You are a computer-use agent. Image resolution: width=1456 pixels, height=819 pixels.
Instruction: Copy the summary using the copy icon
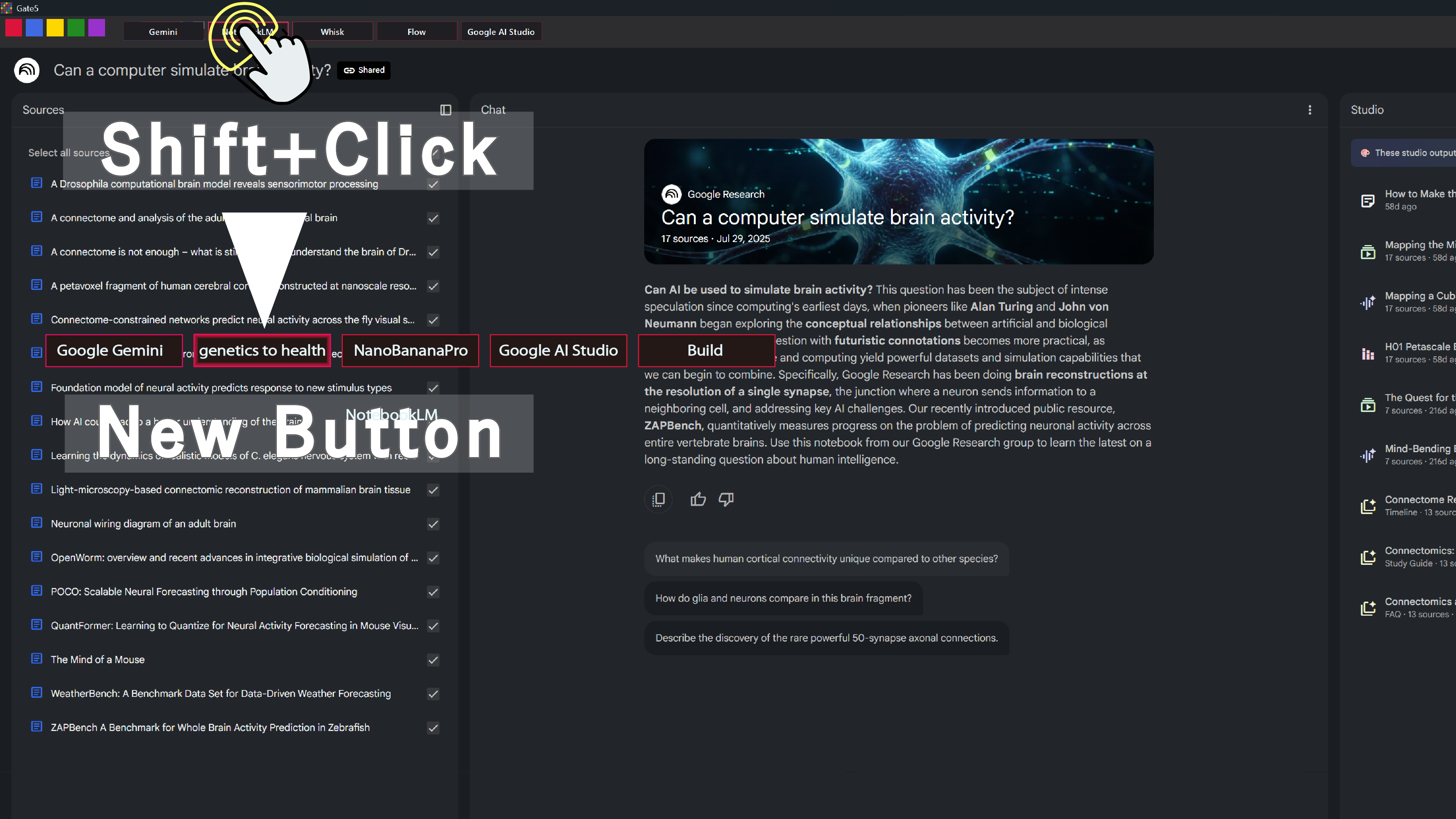[659, 500]
